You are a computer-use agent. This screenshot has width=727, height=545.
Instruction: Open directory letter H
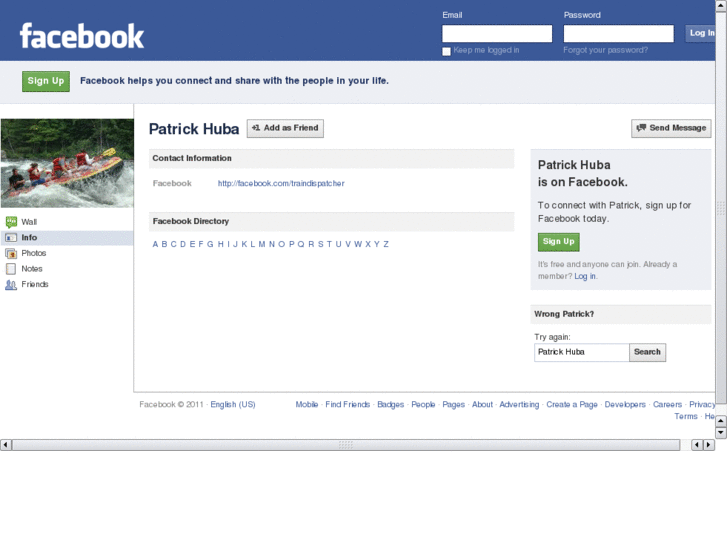221,244
